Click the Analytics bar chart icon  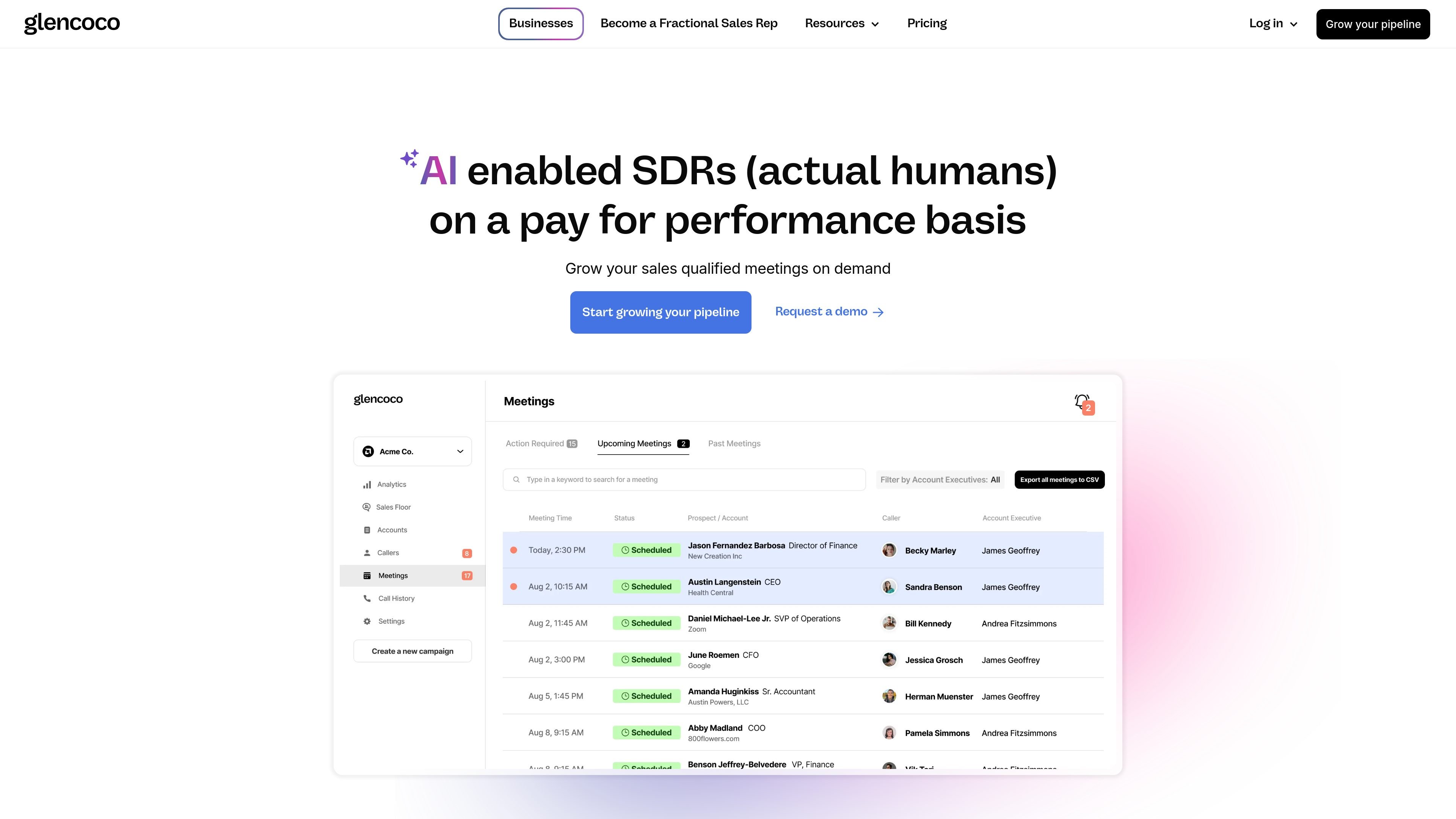(x=367, y=485)
